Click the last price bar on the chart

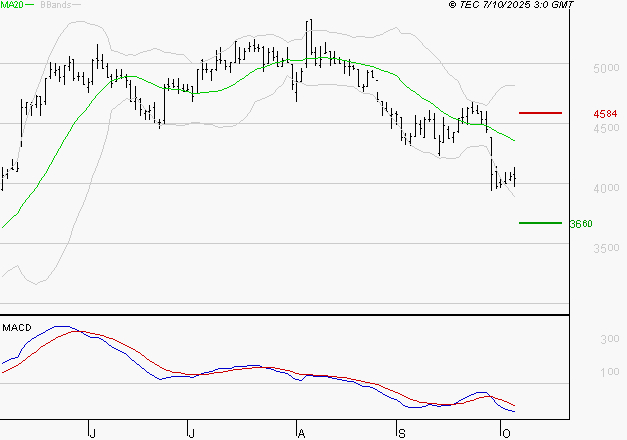[x=515, y=177]
